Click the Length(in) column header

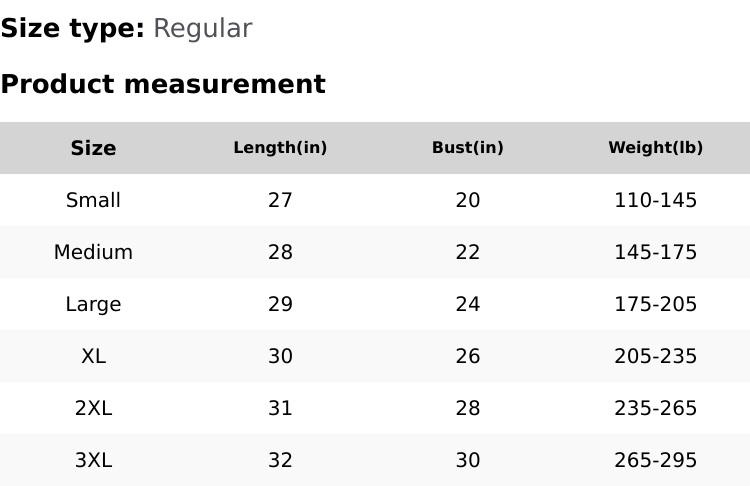coord(280,148)
